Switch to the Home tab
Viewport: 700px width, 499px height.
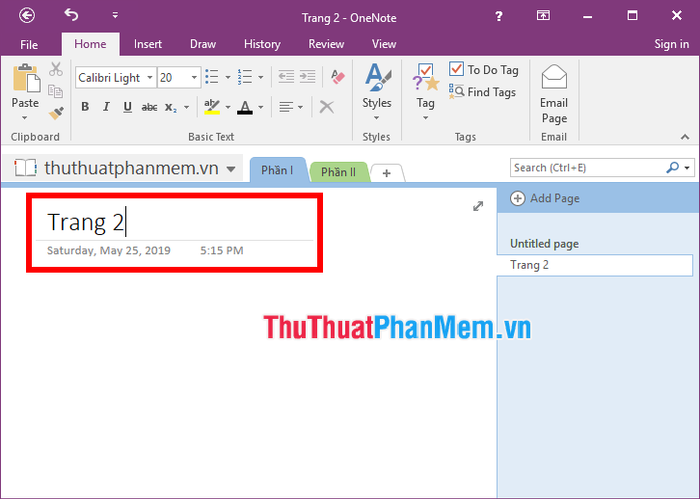(x=90, y=44)
